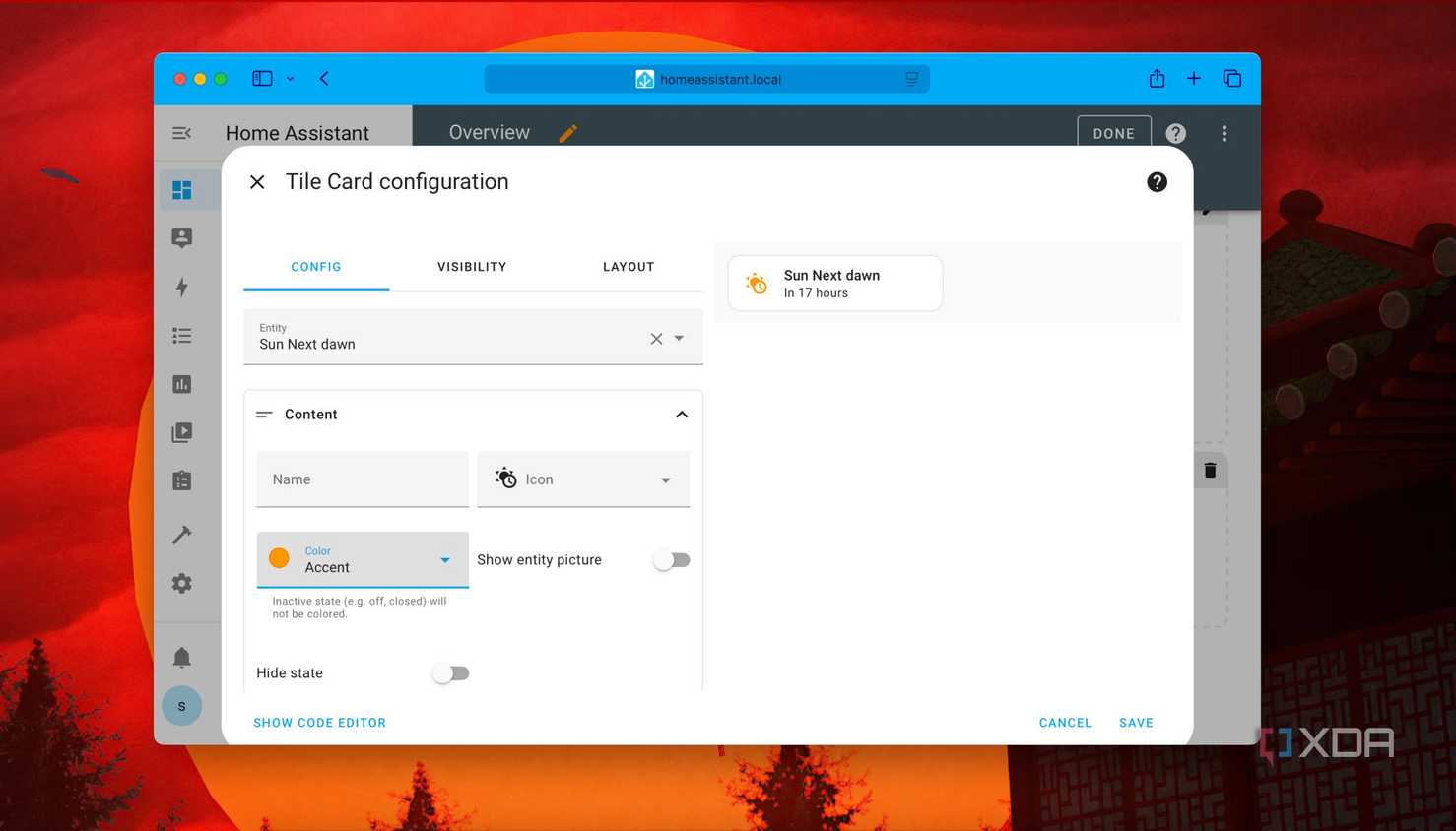Viewport: 1456px width, 831px height.
Task: Open the Color Accent dropdown
Action: pyautogui.click(x=363, y=559)
